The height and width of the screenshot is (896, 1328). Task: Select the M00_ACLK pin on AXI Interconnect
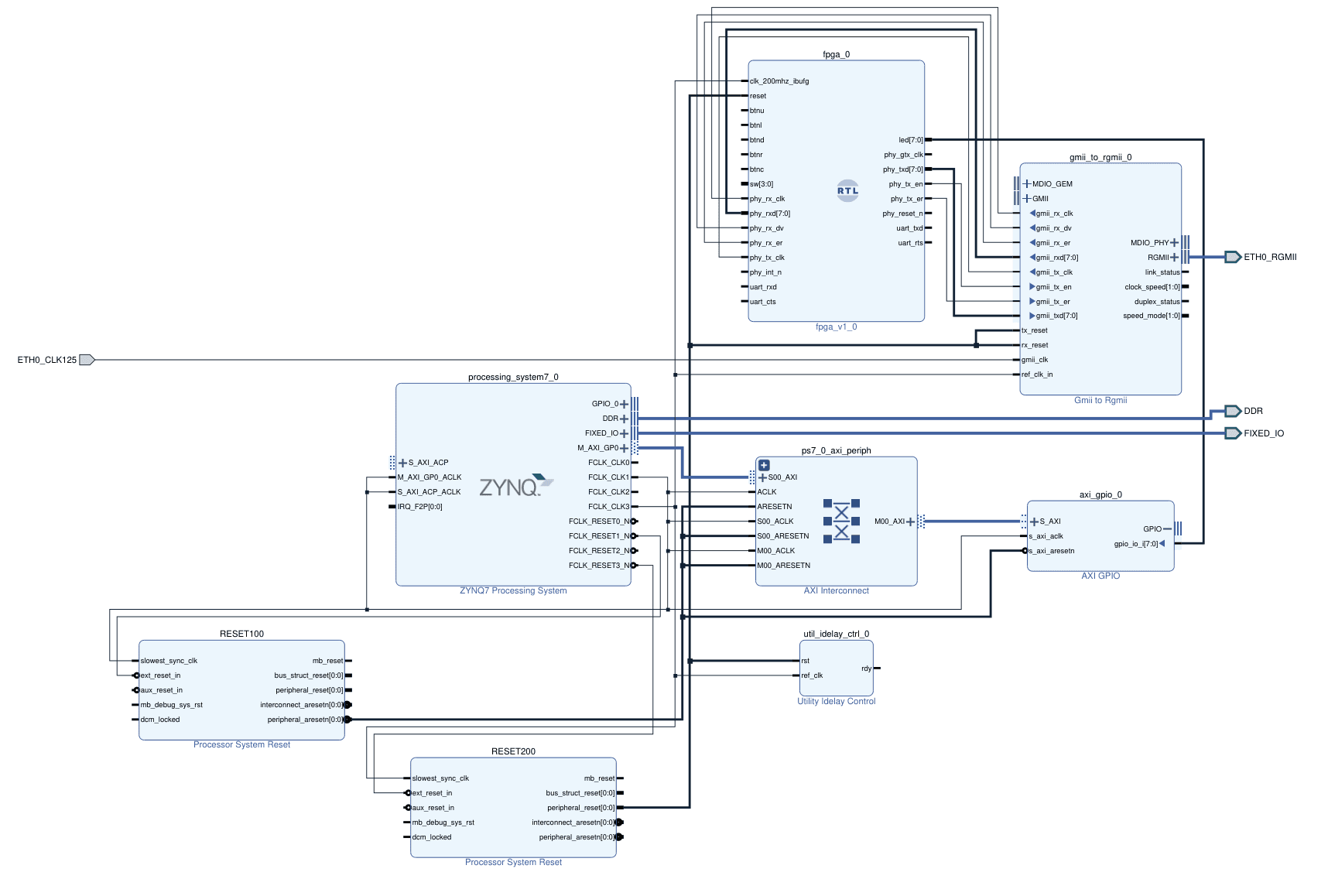(x=775, y=551)
